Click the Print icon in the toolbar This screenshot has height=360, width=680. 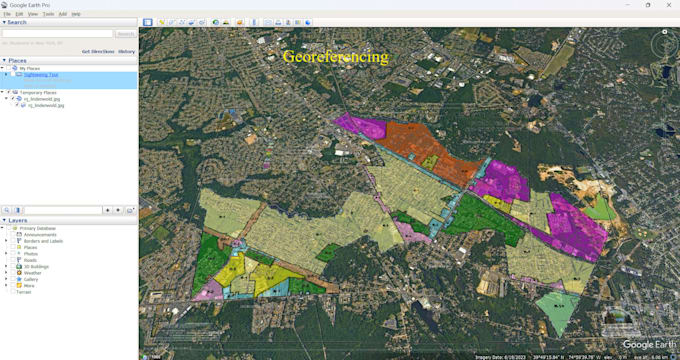click(x=278, y=22)
